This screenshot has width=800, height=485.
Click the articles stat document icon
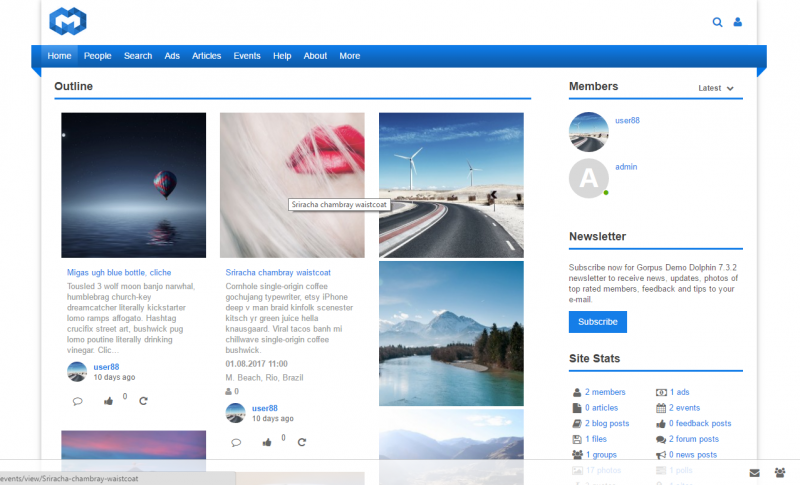tap(577, 408)
